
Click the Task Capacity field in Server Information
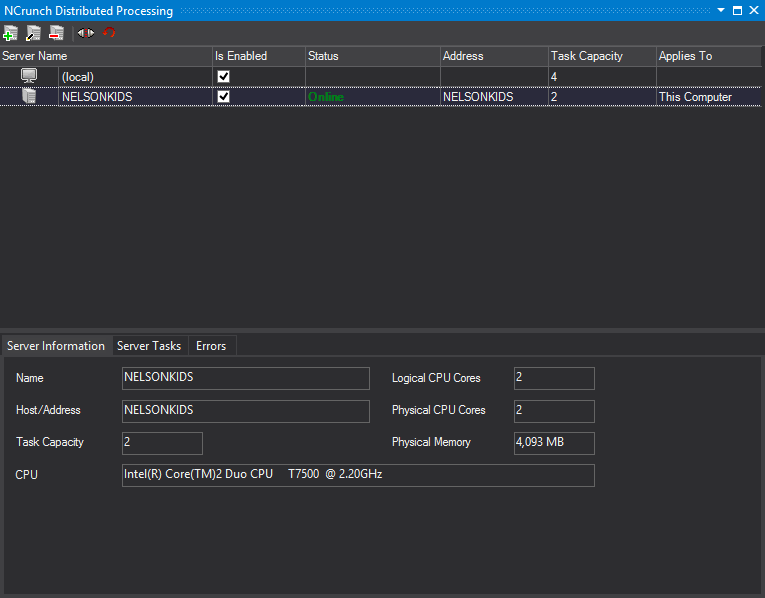point(162,443)
